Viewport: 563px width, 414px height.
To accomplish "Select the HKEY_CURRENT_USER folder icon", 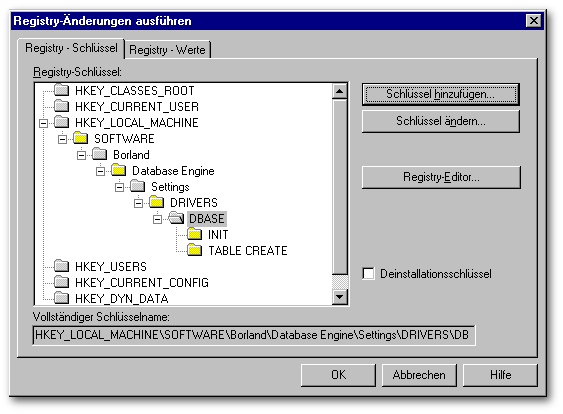I will coord(62,106).
